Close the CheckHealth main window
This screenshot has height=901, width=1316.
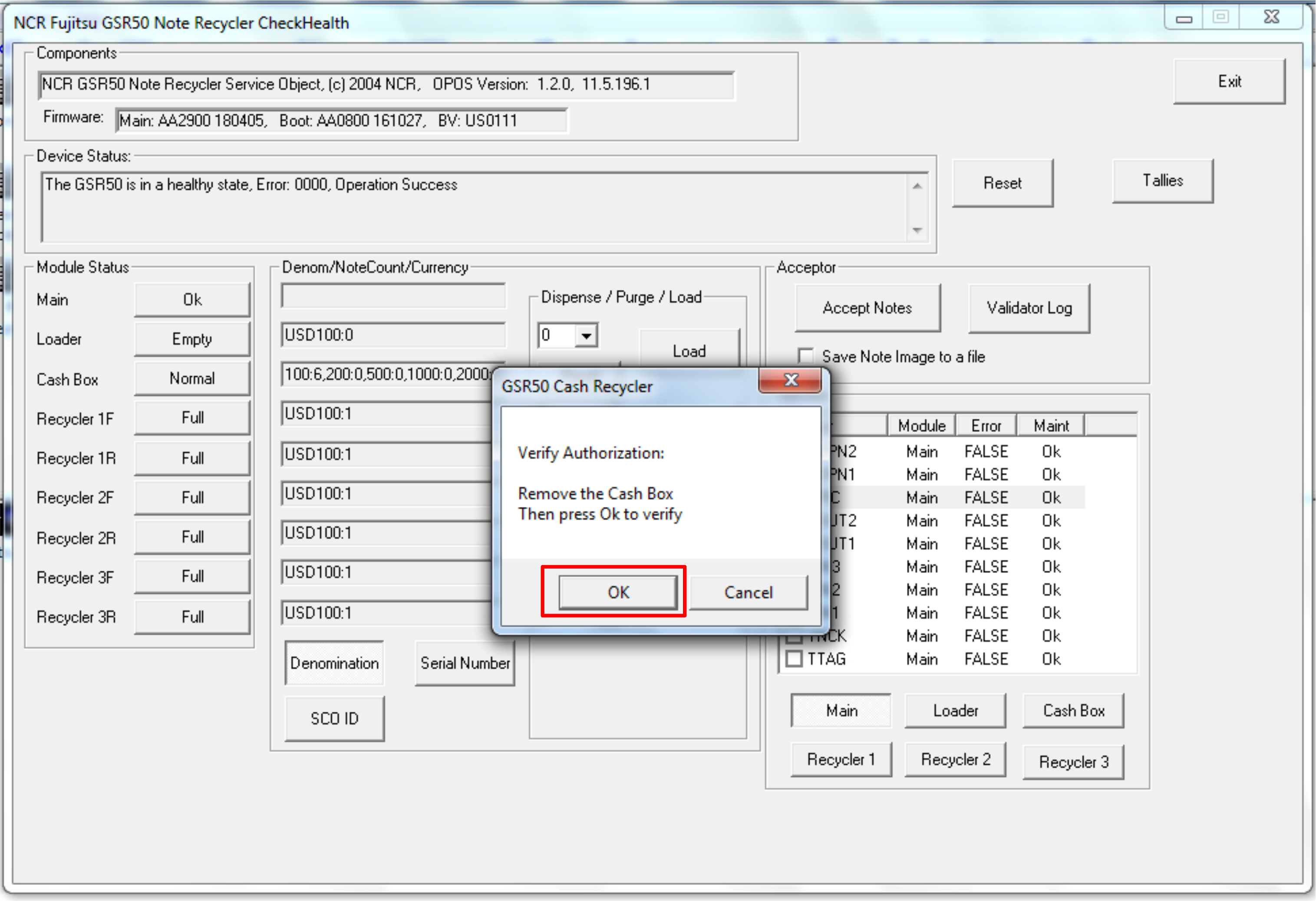click(x=1272, y=17)
